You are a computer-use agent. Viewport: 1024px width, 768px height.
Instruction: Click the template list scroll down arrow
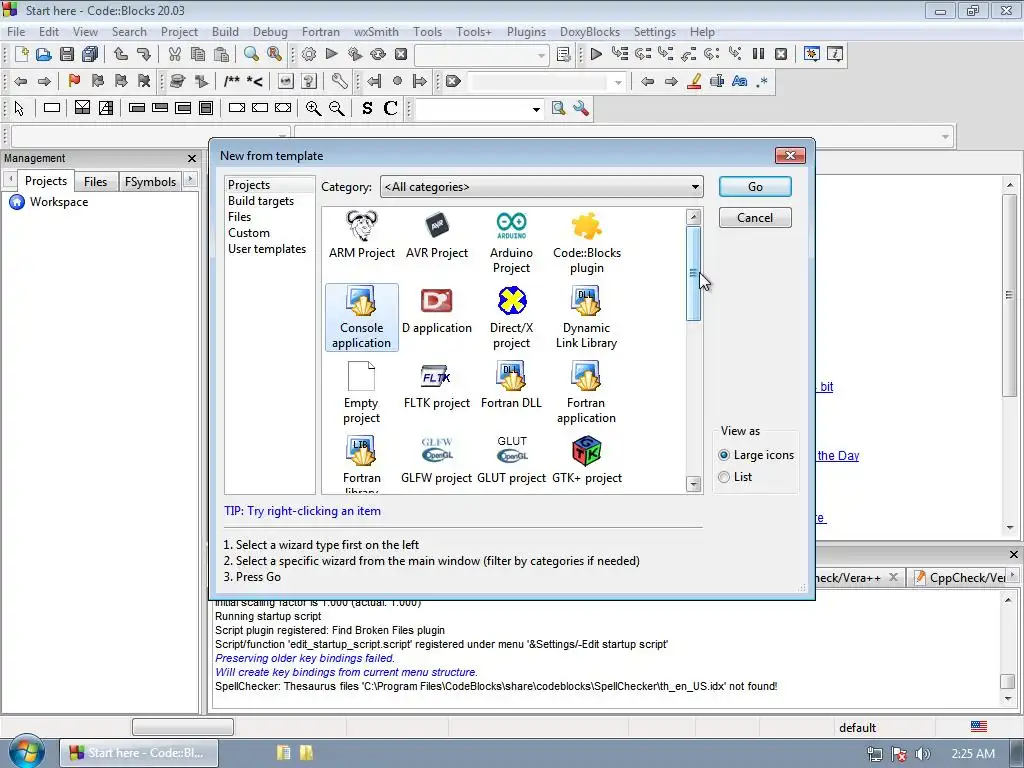694,484
